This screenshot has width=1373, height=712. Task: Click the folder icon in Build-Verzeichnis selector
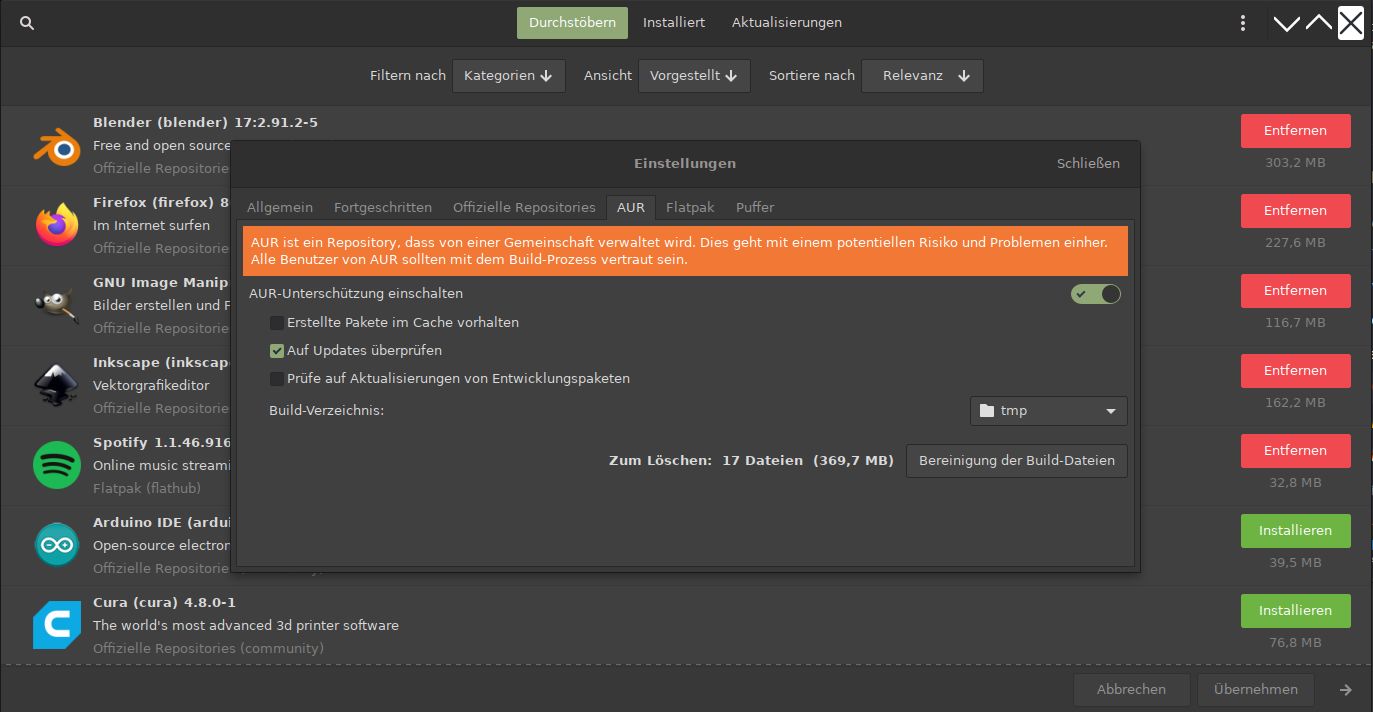coord(987,411)
